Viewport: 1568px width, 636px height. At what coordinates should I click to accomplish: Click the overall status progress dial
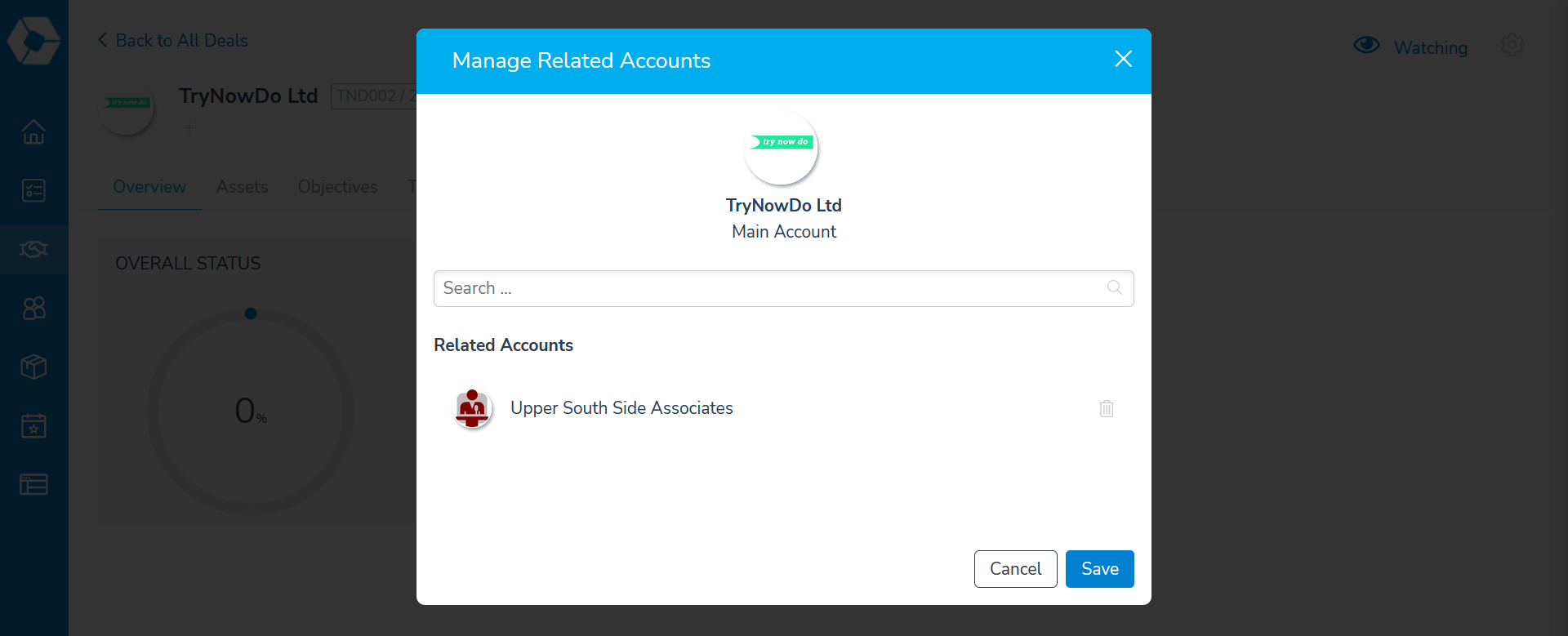pyautogui.click(x=251, y=411)
